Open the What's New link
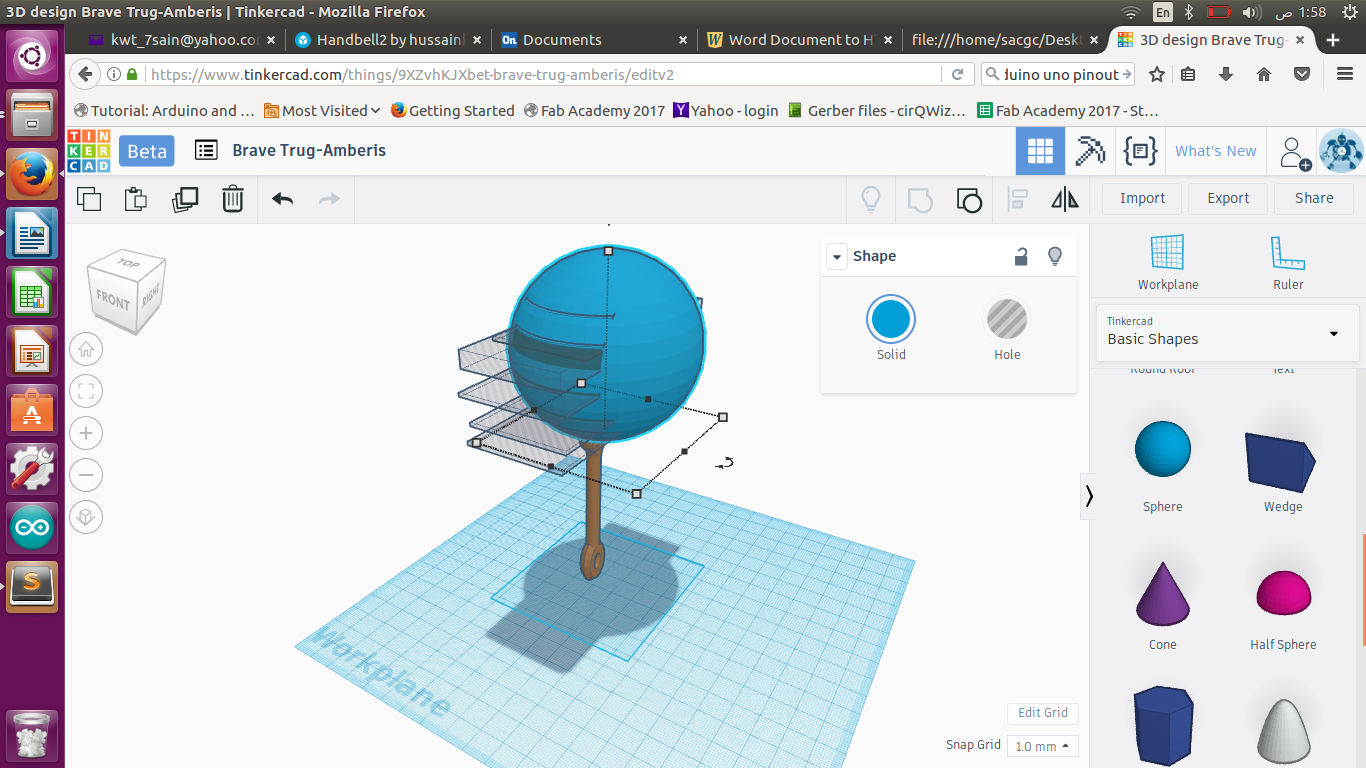 pyautogui.click(x=1215, y=151)
